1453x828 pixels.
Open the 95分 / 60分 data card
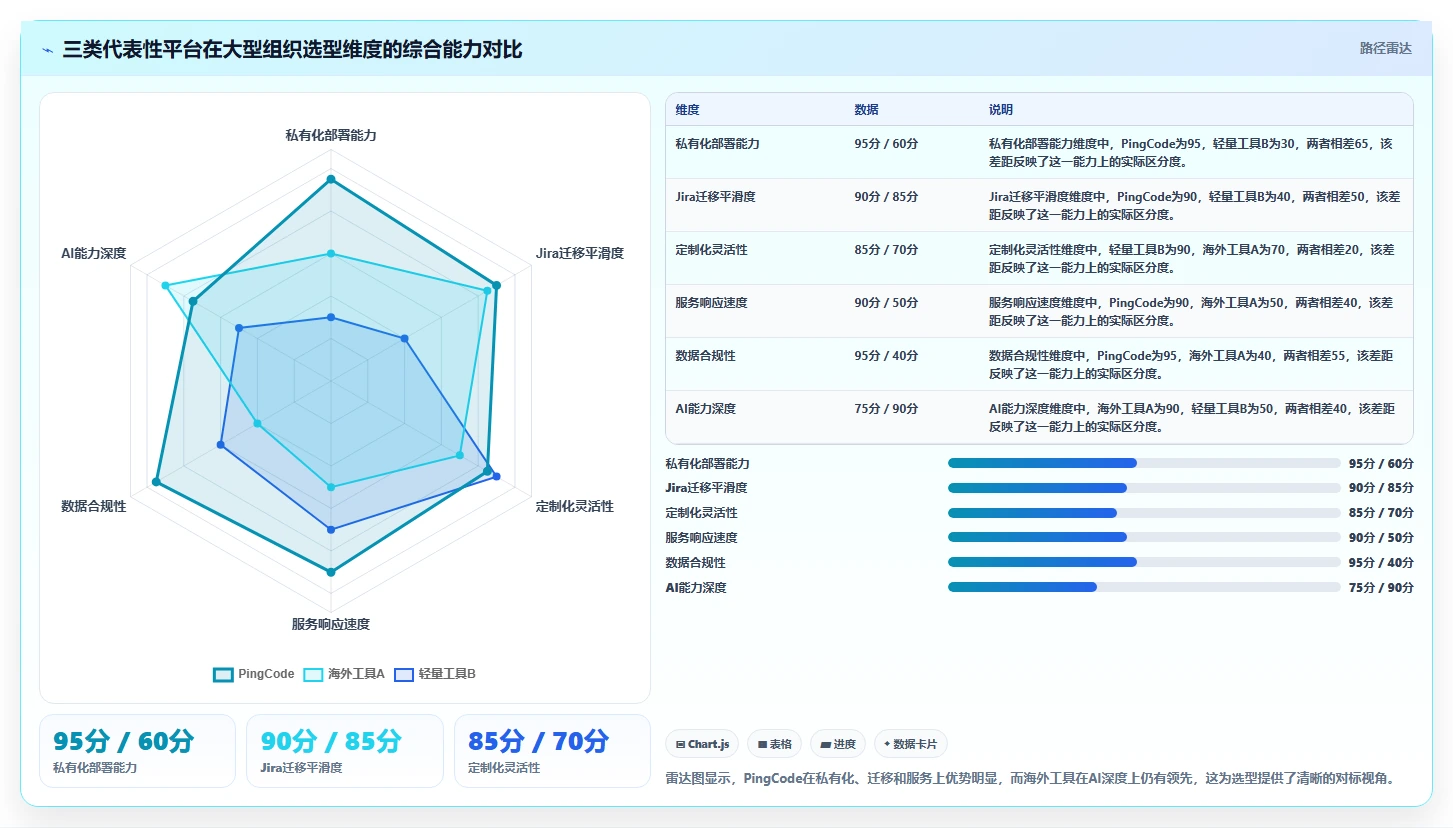click(137, 751)
